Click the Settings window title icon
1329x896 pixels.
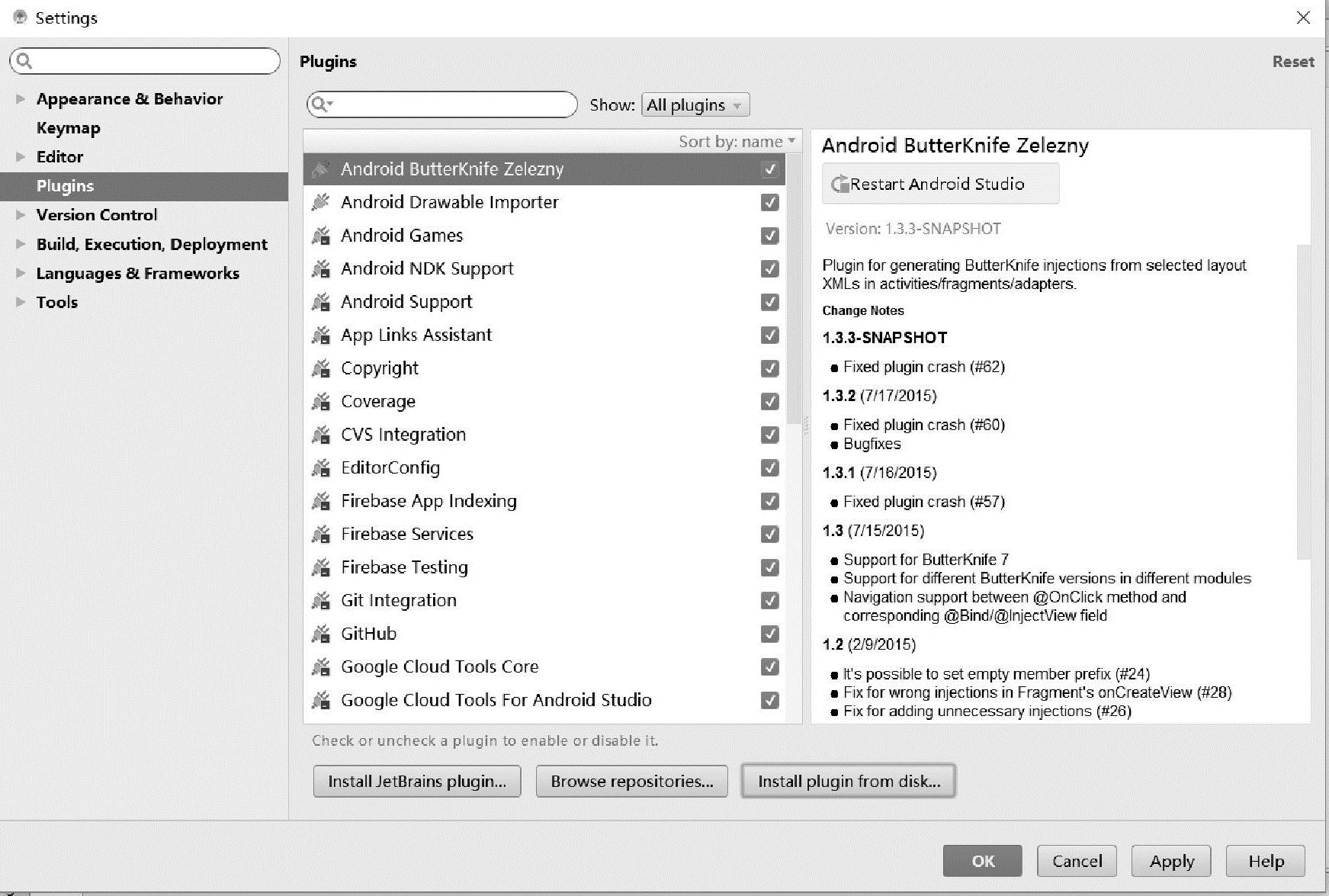tap(21, 17)
